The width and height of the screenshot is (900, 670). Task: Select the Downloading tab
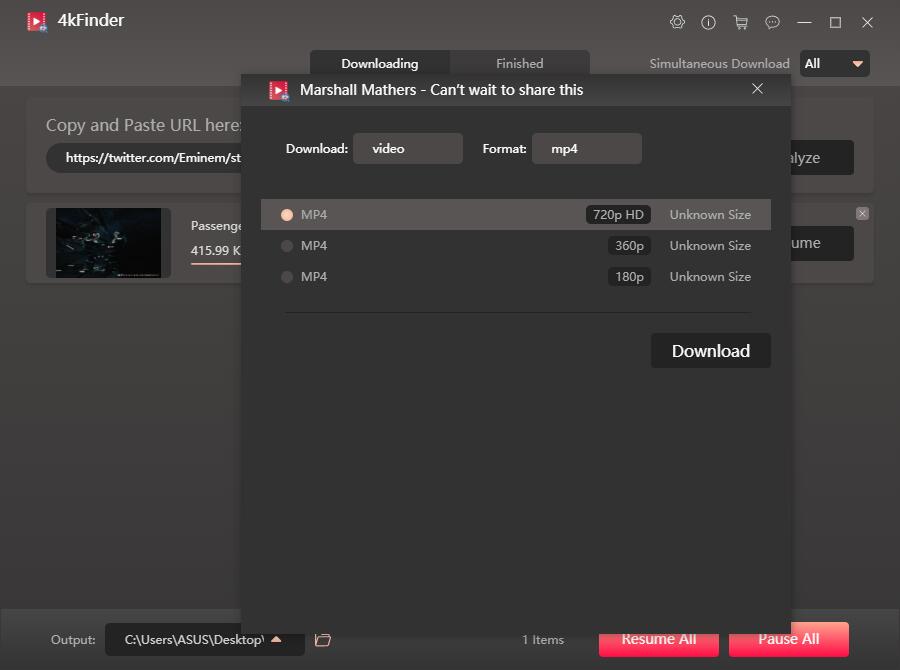point(379,62)
